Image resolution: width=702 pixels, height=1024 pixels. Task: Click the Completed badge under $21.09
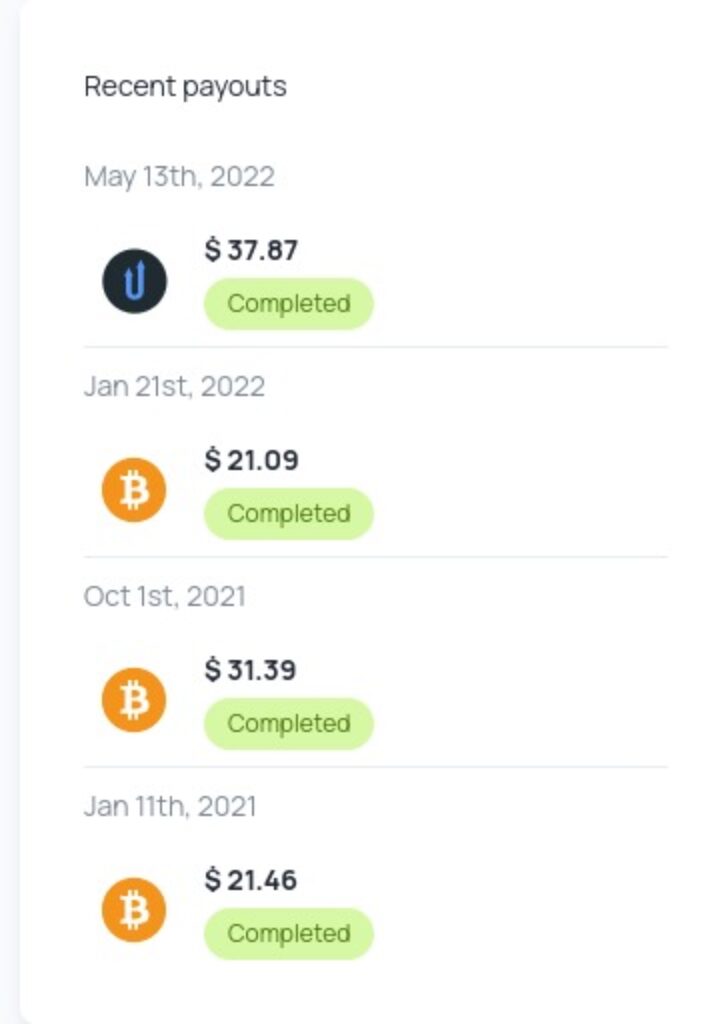(x=288, y=514)
